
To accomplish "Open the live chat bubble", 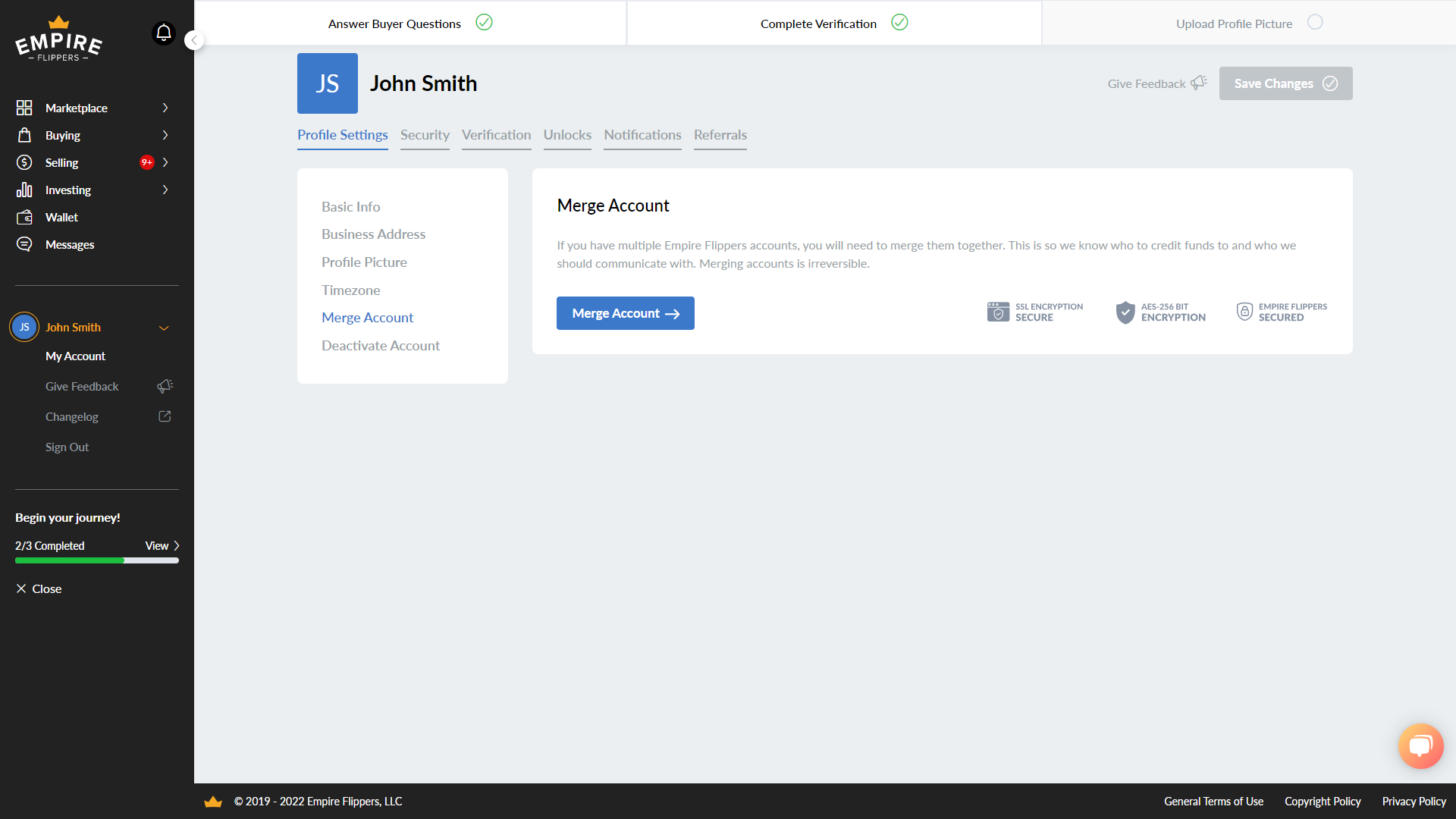I will coord(1420,746).
